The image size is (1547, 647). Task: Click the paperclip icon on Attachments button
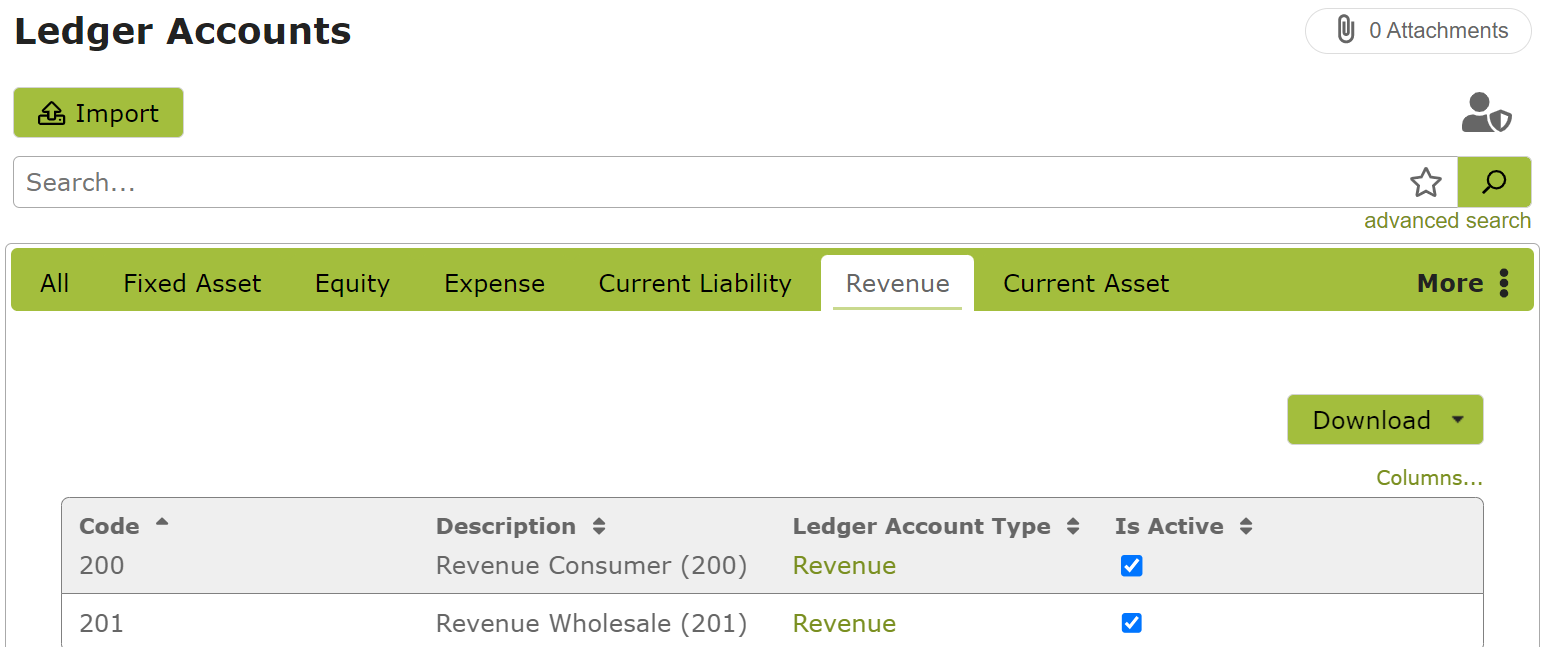pos(1348,30)
